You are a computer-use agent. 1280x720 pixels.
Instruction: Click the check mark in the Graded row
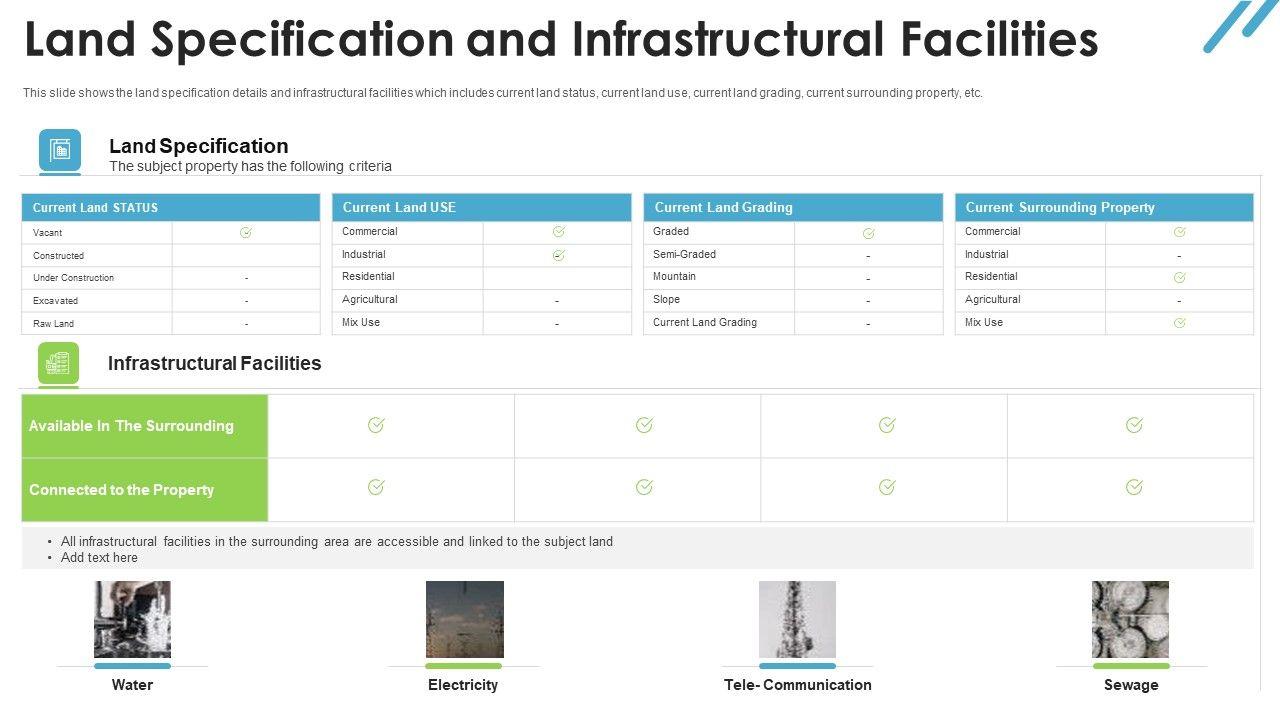point(869,233)
